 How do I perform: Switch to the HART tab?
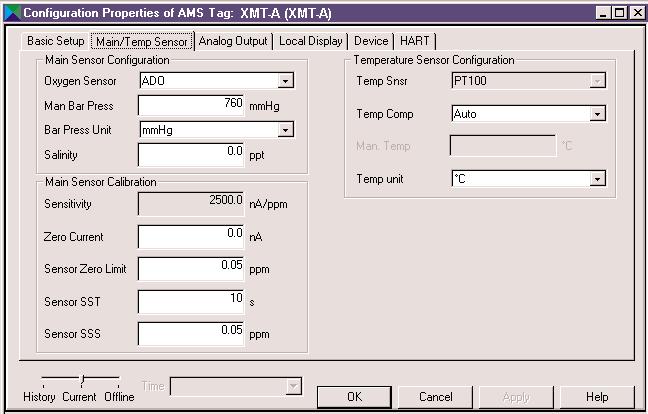(x=415, y=41)
